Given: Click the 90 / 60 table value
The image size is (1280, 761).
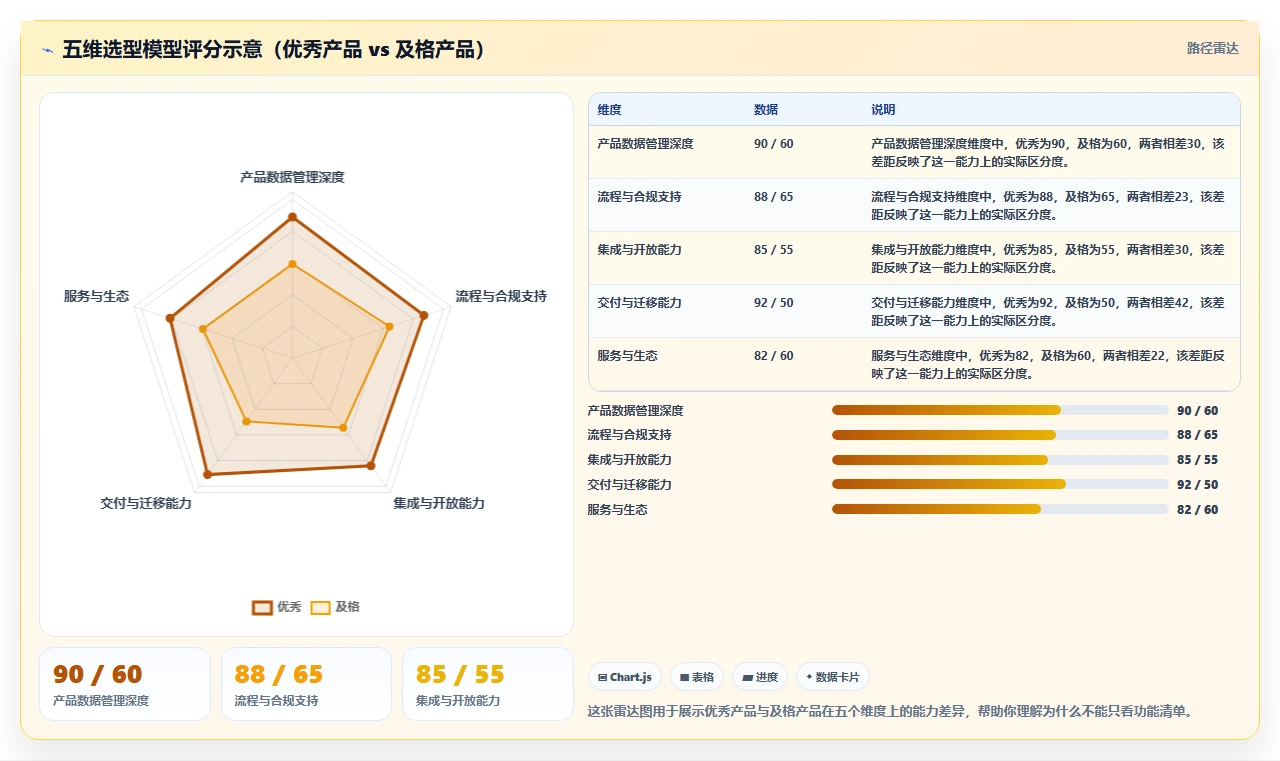Looking at the screenshot, I should (x=773, y=144).
